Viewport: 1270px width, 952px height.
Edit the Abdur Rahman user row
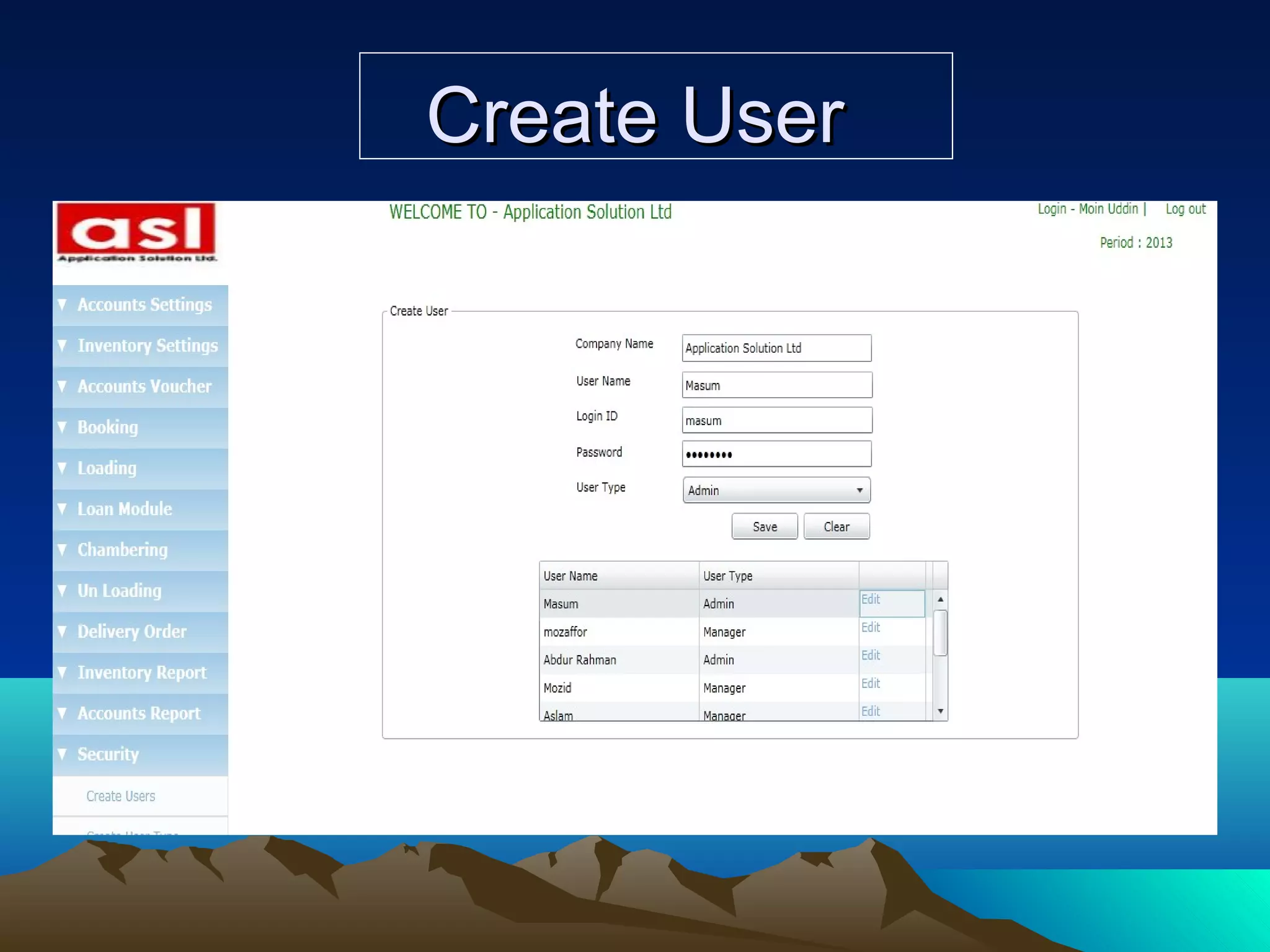coord(871,655)
